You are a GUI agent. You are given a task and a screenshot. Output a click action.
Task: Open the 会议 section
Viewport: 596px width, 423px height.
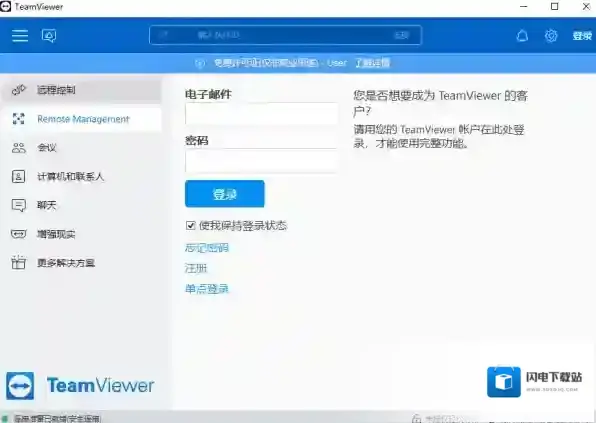click(81, 148)
